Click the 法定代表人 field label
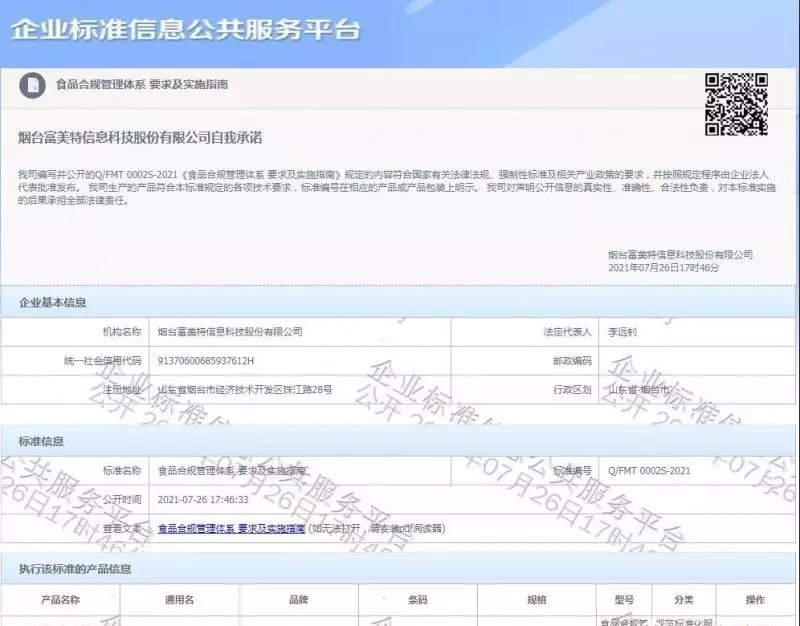 [x=567, y=332]
